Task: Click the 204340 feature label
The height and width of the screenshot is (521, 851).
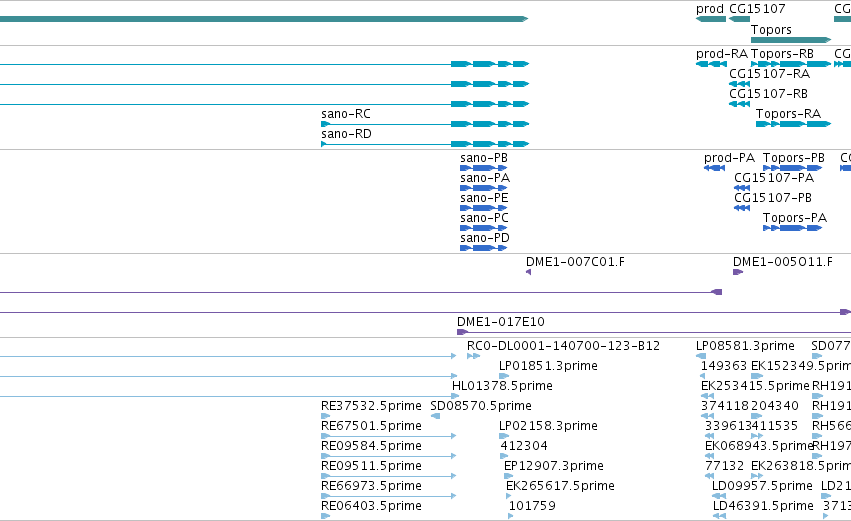Action: click(x=775, y=406)
